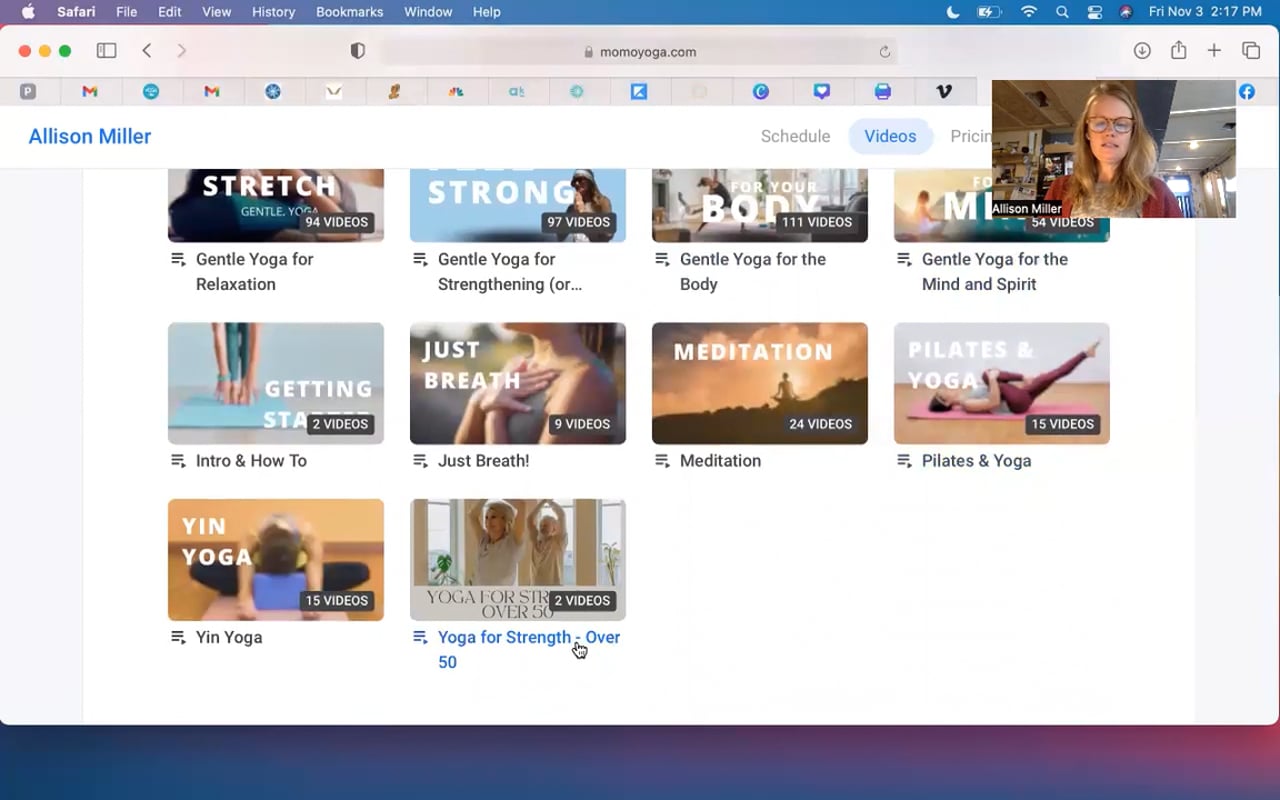Image resolution: width=1280 pixels, height=800 pixels.
Task: Open the Meditation playlist thumbnail
Action: (759, 383)
